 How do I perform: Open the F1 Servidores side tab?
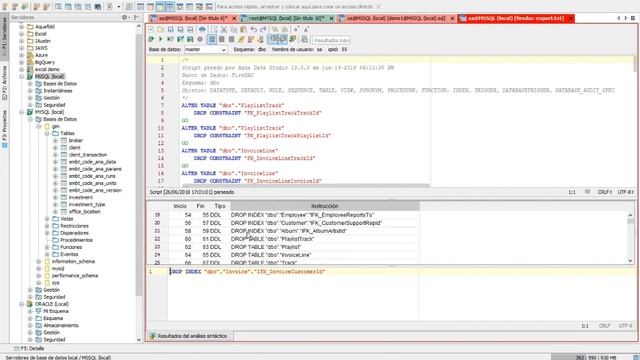[x=4, y=38]
